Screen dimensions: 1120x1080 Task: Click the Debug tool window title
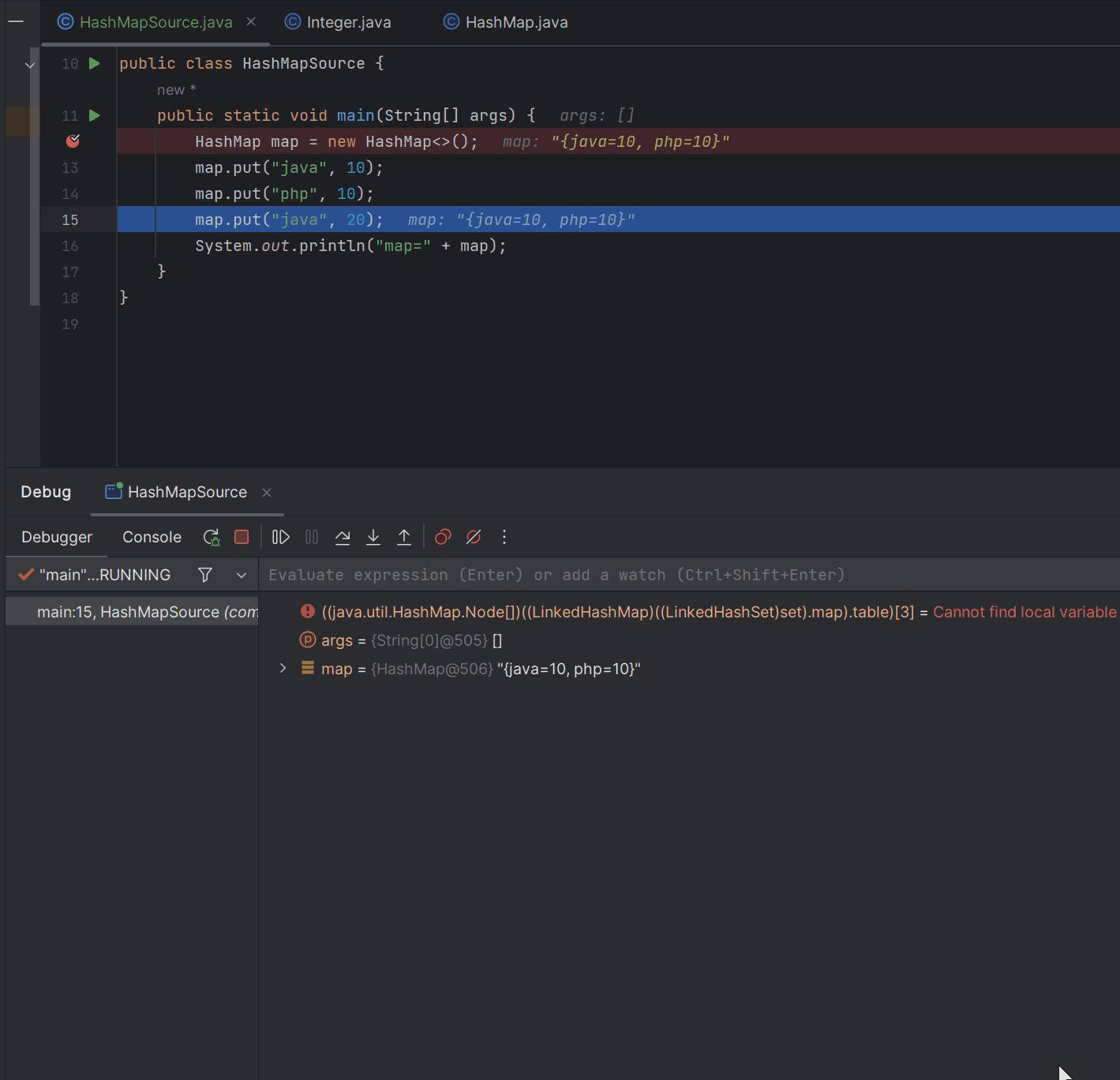(x=46, y=492)
